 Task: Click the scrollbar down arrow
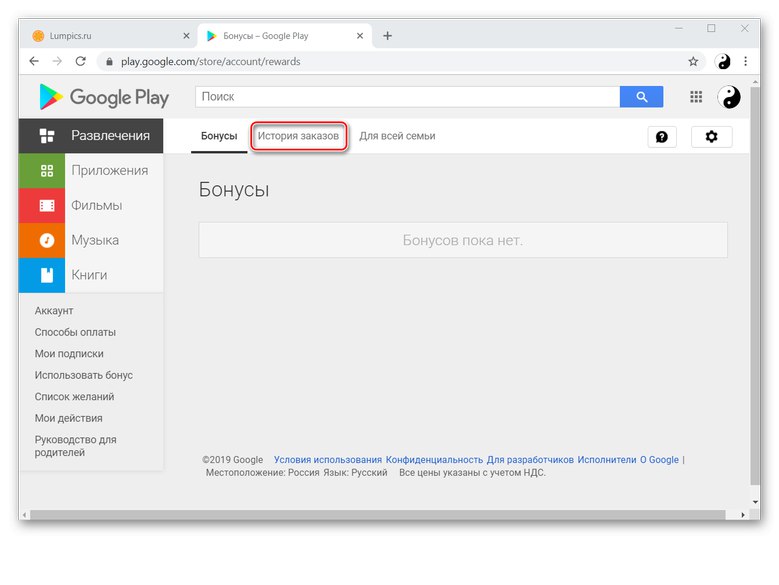coord(755,502)
